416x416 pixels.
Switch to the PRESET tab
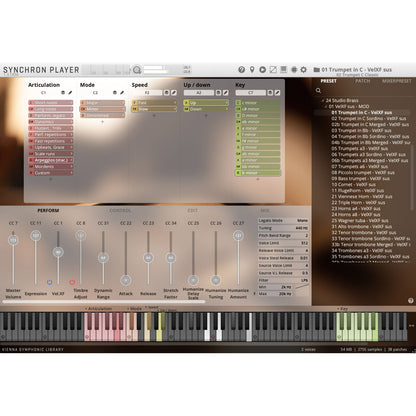pos(328,81)
